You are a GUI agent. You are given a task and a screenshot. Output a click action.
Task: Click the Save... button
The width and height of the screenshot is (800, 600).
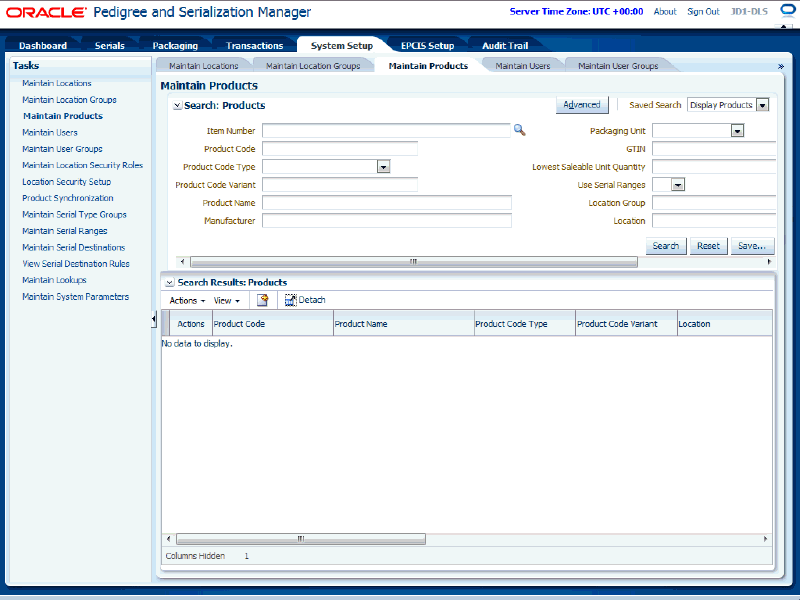(x=752, y=246)
